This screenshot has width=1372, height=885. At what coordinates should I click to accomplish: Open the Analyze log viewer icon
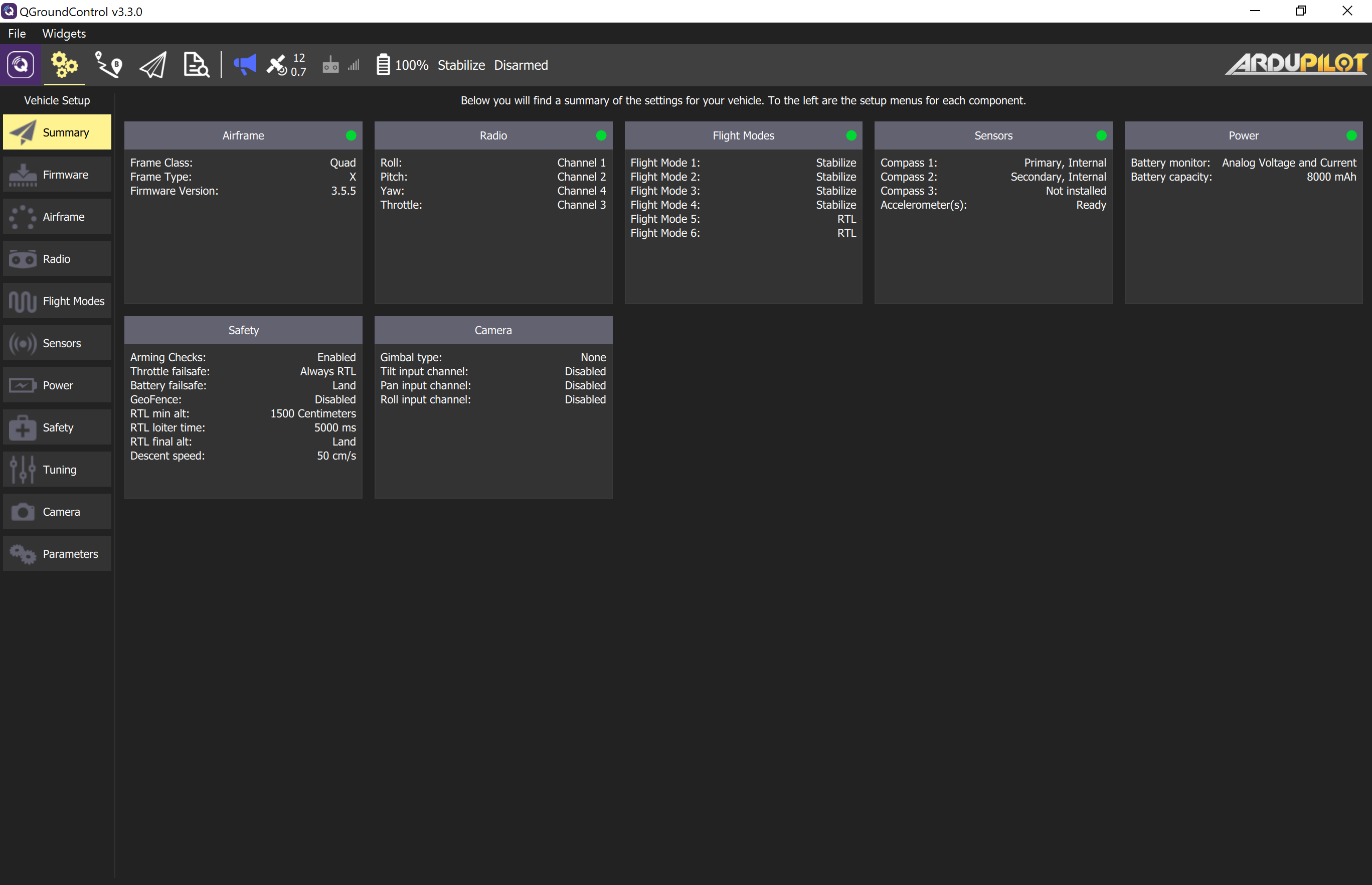coord(195,65)
